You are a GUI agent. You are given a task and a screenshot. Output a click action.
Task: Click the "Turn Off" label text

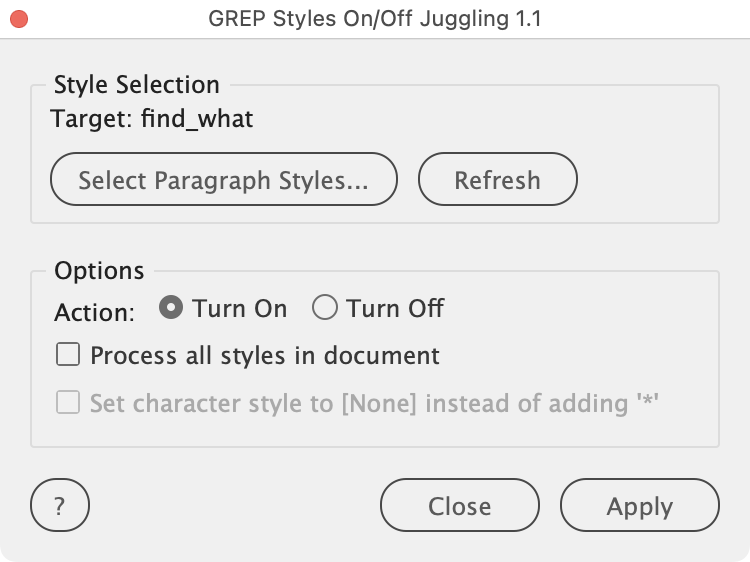(395, 309)
